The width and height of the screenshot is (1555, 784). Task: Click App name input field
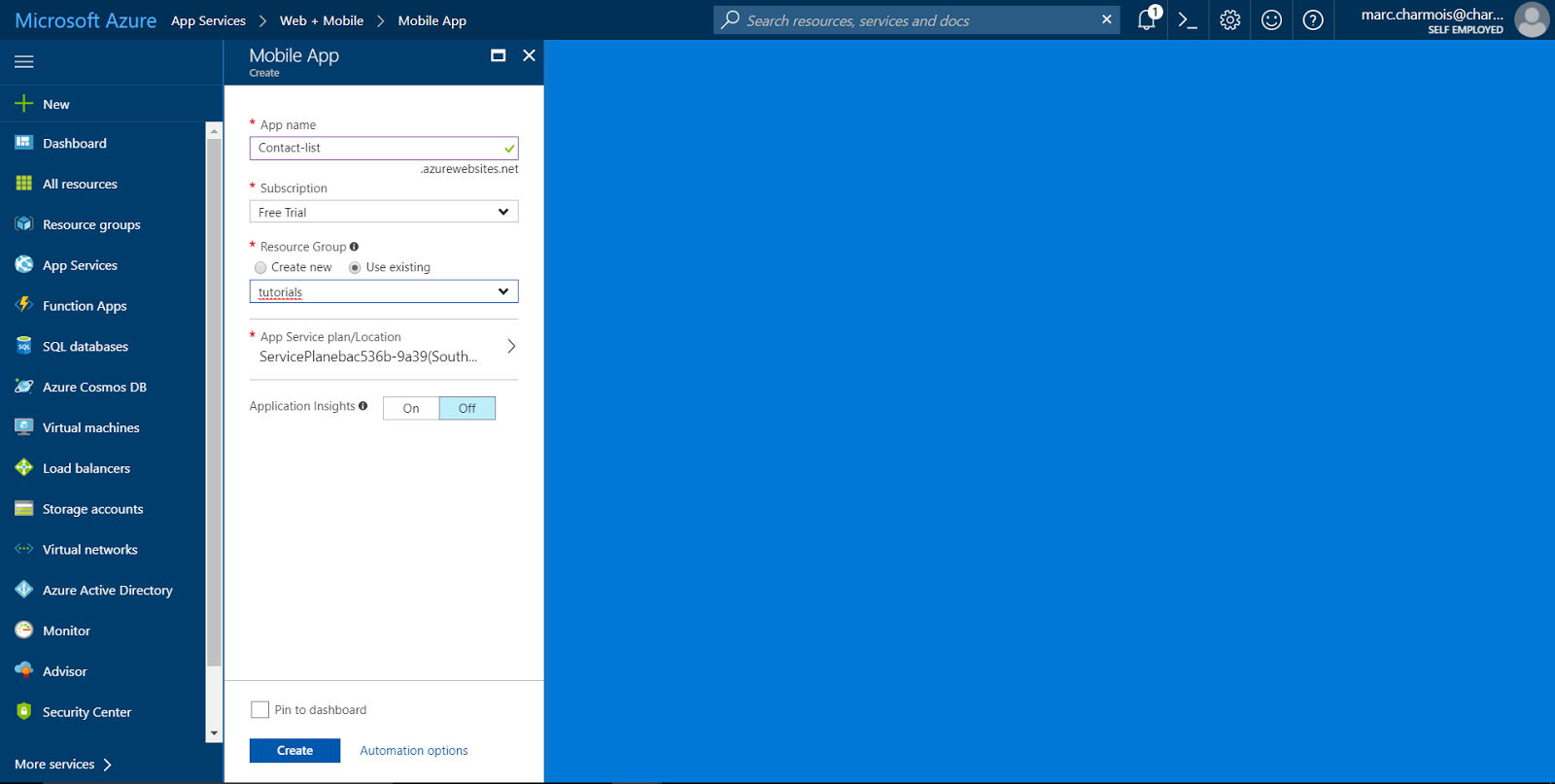click(x=384, y=148)
